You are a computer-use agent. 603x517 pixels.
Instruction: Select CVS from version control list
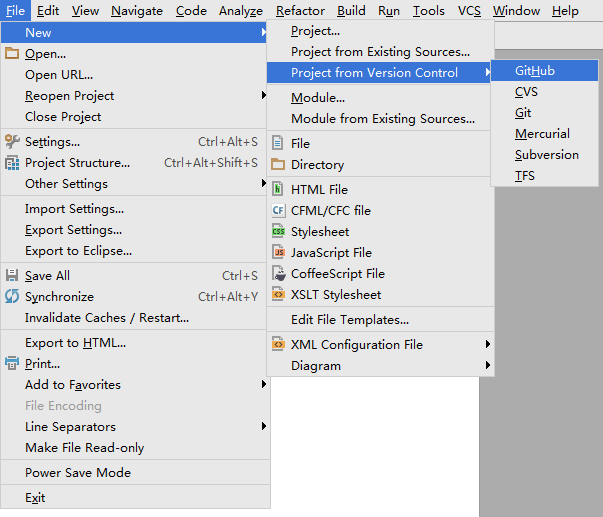[x=544, y=92]
